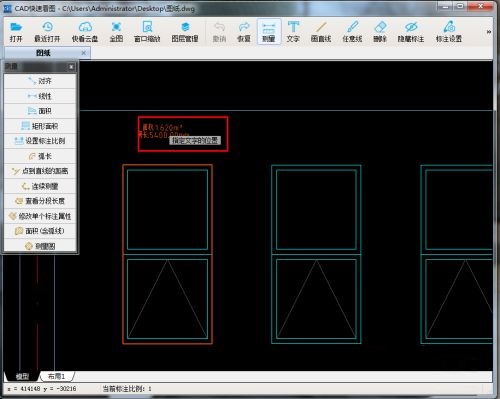Image resolution: width=500 pixels, height=399 pixels.
Task: Select the freehand line tool (任意线)
Action: [x=352, y=32]
